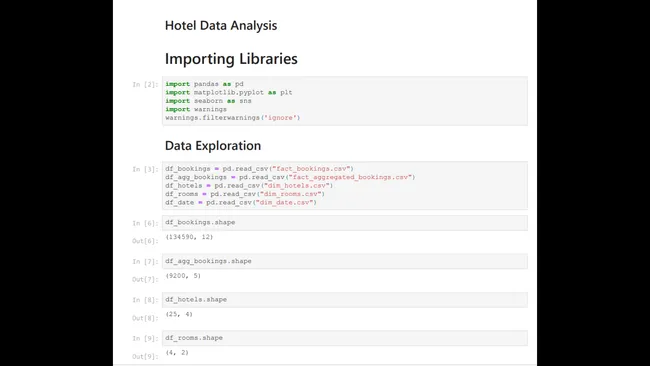Click the In [6] prompt label

(145, 223)
